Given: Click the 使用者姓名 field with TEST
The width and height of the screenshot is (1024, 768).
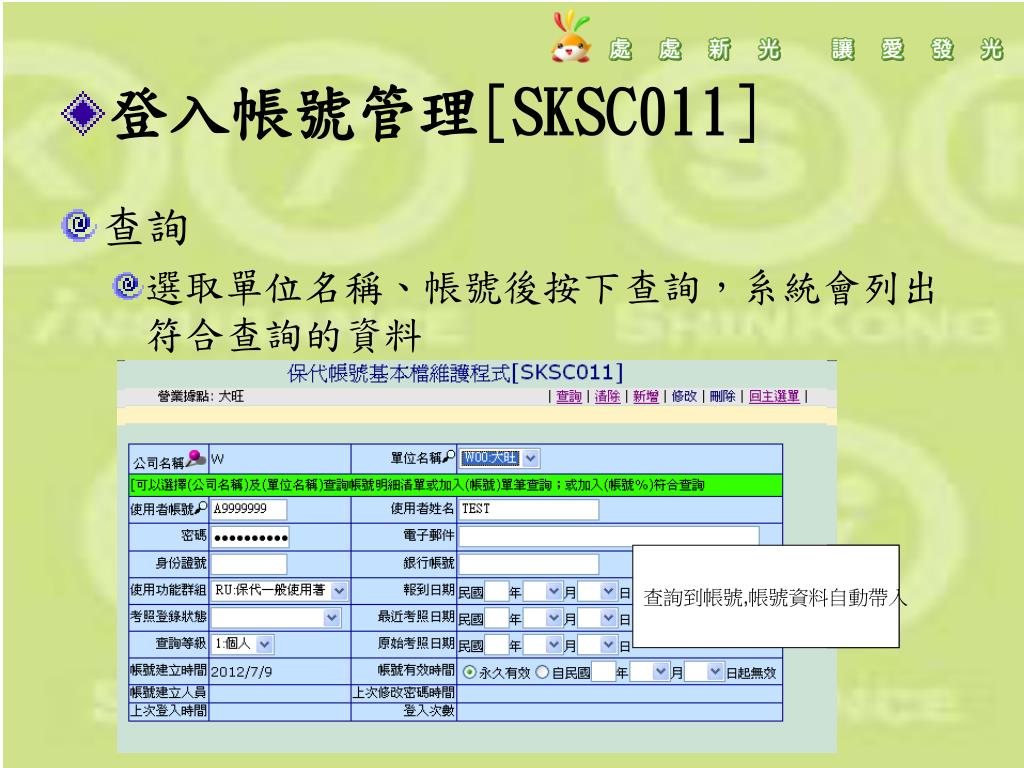Looking at the screenshot, I should tap(528, 509).
